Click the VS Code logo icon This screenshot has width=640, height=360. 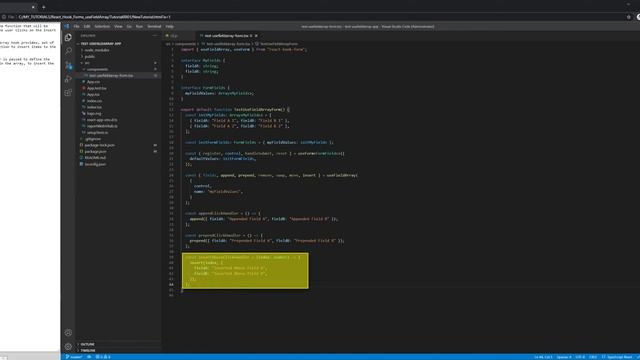67,27
